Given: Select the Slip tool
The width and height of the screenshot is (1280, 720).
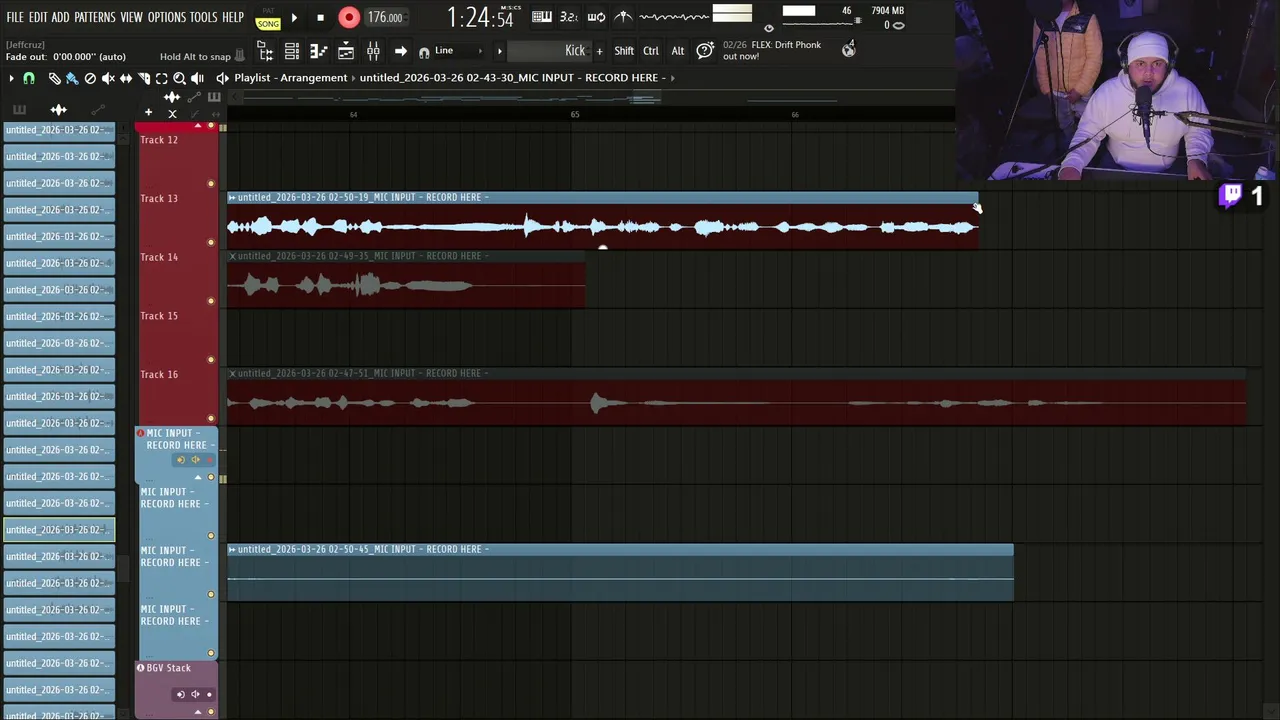Looking at the screenshot, I should click(126, 78).
